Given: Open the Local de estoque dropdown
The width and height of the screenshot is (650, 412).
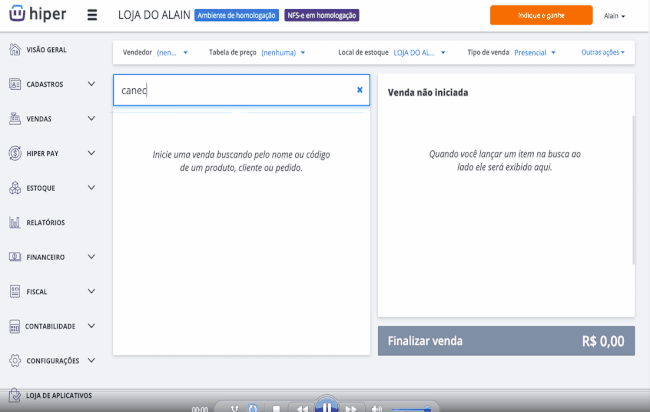Looking at the screenshot, I should 419,53.
